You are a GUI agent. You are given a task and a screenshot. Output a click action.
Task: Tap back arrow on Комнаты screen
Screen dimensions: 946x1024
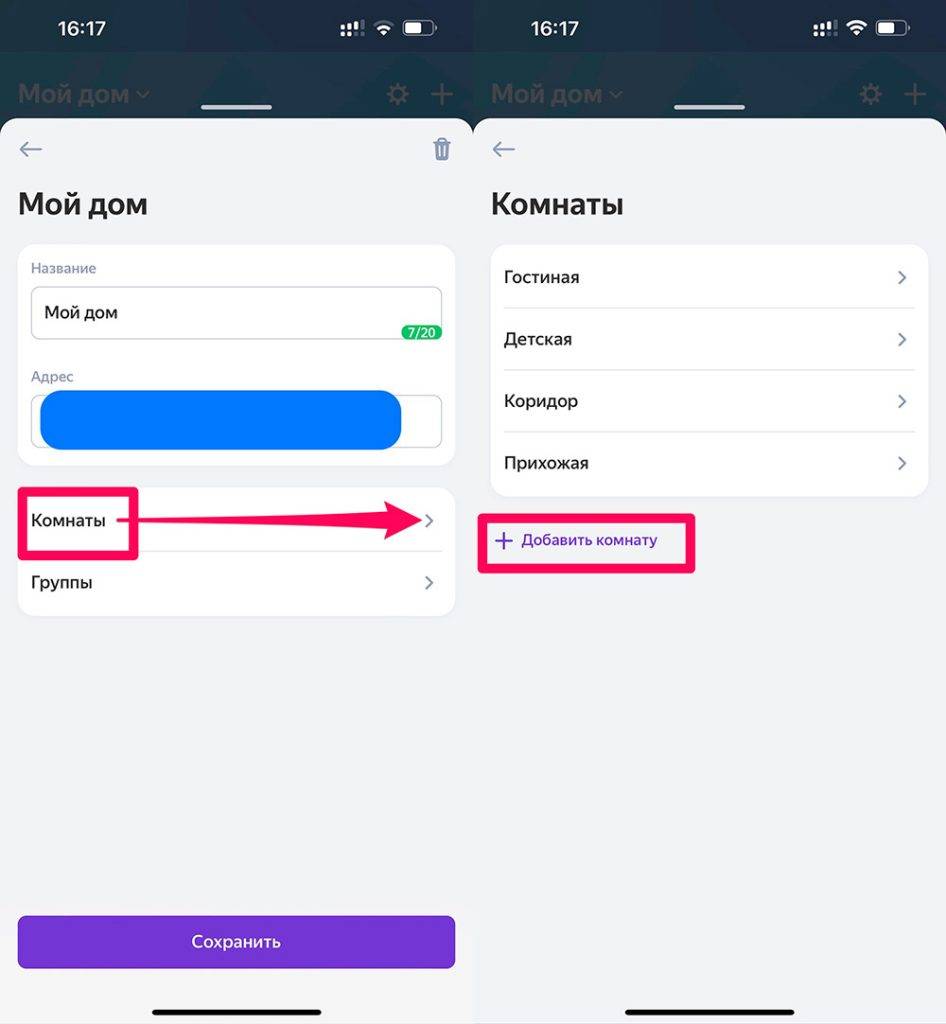click(504, 149)
